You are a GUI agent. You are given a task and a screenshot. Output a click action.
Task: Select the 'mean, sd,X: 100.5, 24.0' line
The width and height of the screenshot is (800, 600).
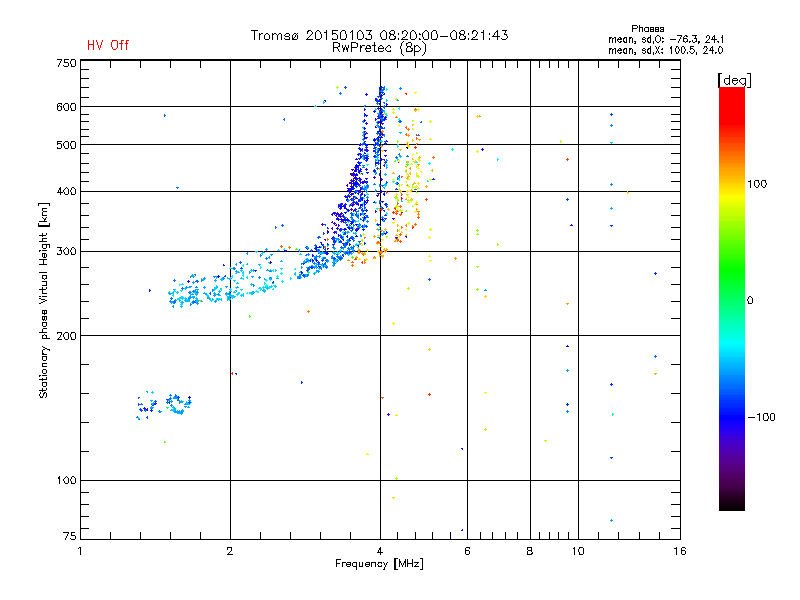tap(665, 50)
